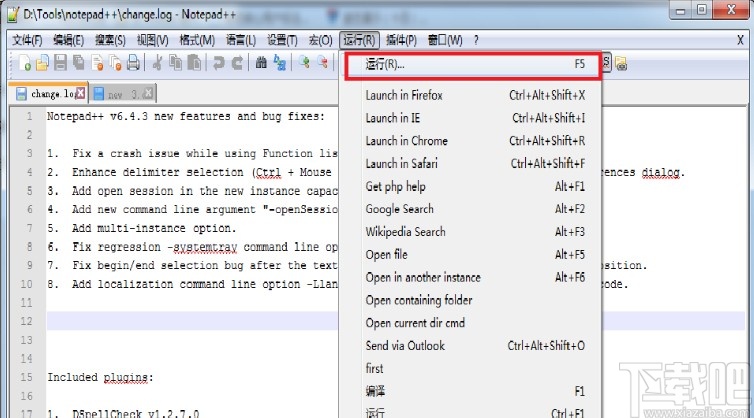
Task: Choose Wikipedia Search entry
Action: click(x=470, y=232)
